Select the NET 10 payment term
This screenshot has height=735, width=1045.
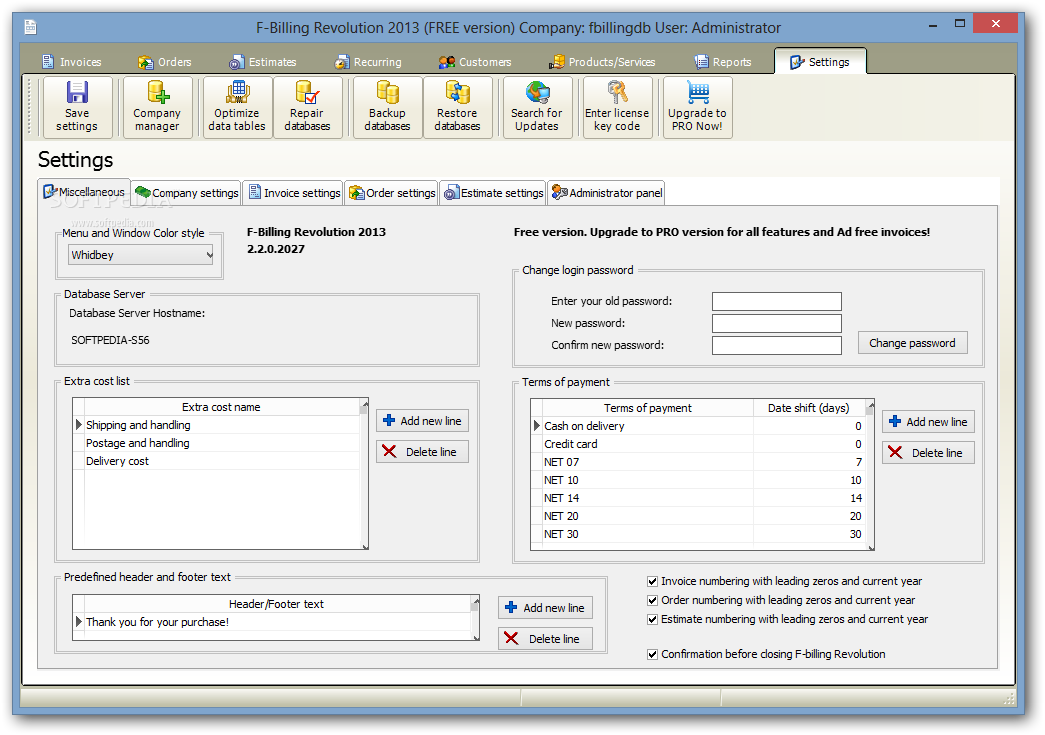[698, 480]
